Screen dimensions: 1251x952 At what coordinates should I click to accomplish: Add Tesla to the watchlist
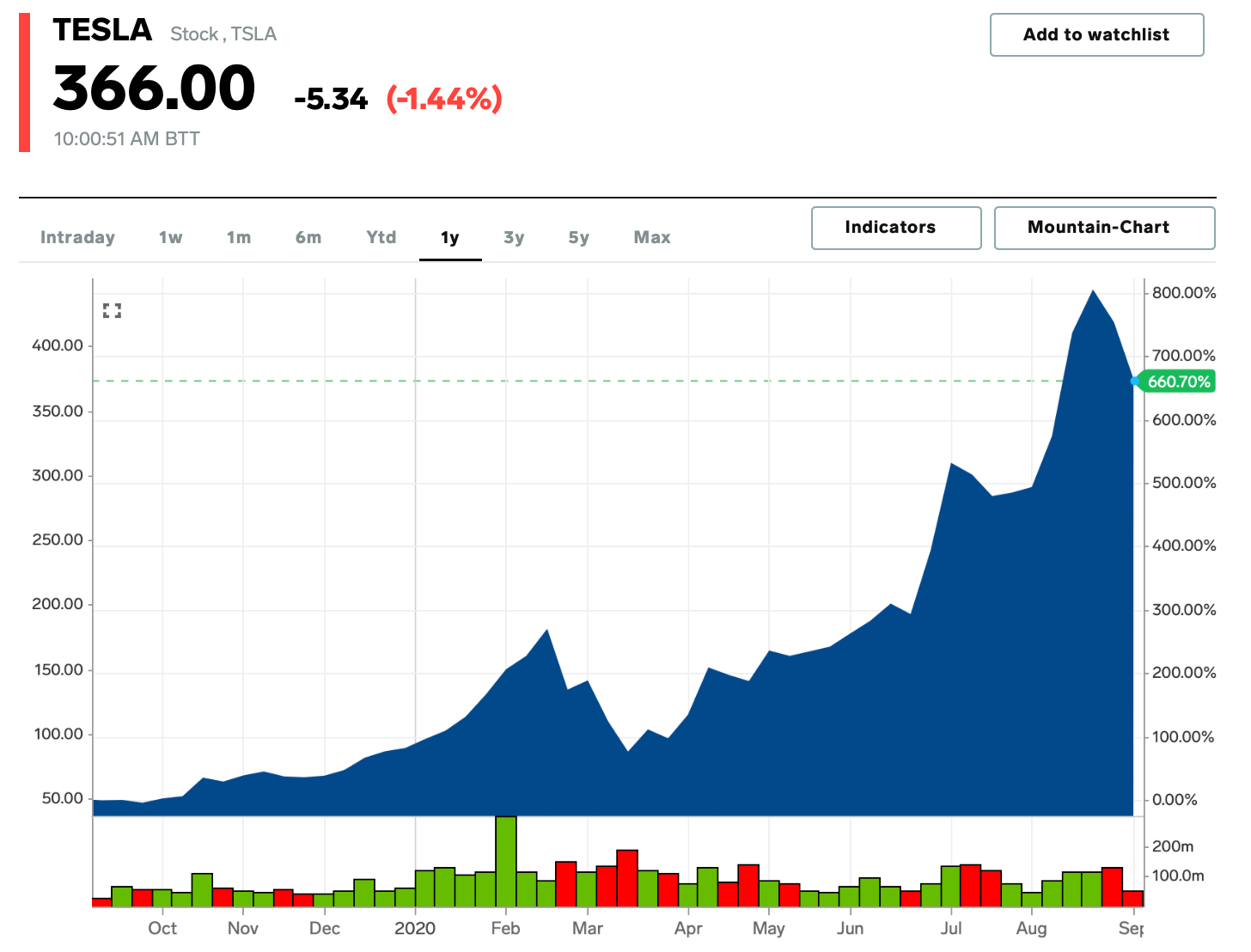coord(1096,34)
